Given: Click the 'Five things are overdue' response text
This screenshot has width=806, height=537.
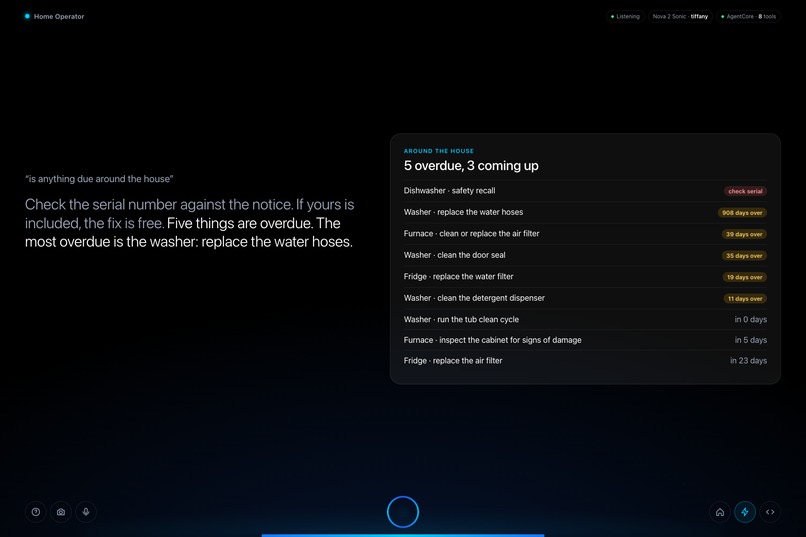Looking at the screenshot, I should pos(240,224).
